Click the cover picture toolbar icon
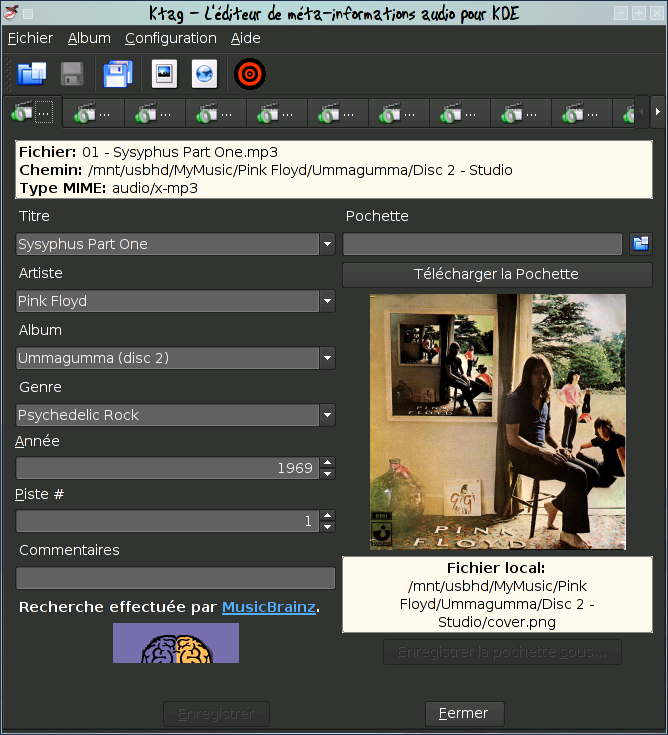The image size is (668, 735). pos(164,74)
